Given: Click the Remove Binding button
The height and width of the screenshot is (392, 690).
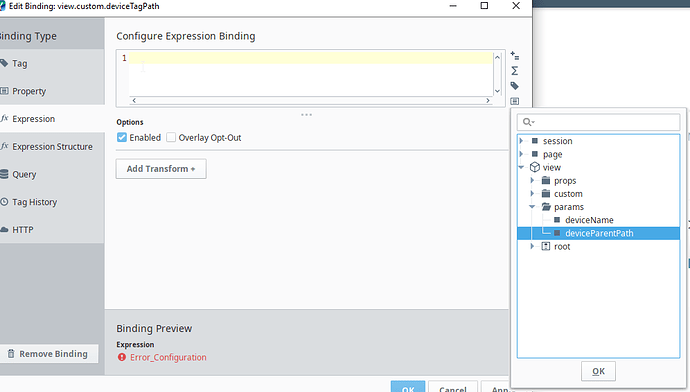Looking at the screenshot, I should [49, 354].
